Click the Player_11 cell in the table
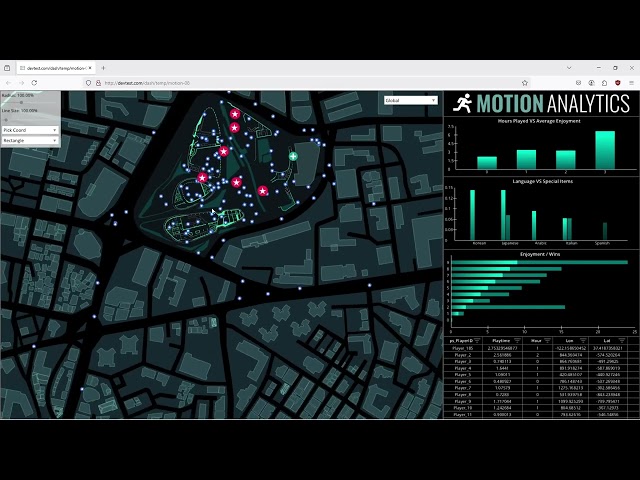Image resolution: width=640 pixels, height=480 pixels. click(x=463, y=414)
